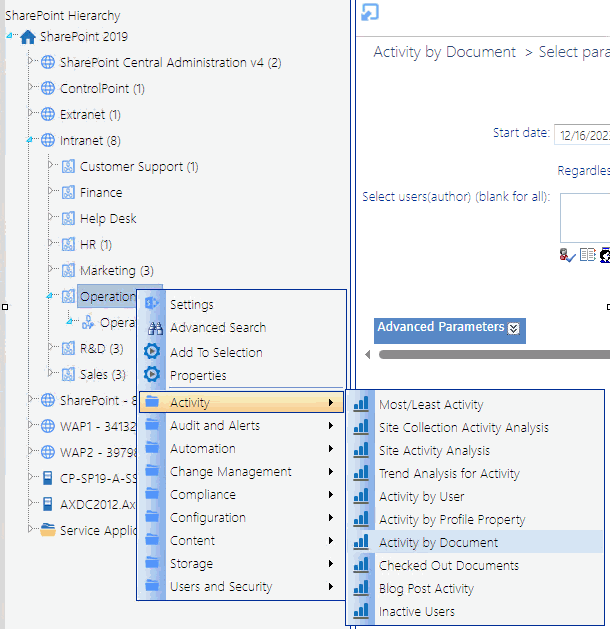Click the site icon beside the Opera subsite
Image resolution: width=610 pixels, height=629 pixels.
88,323
